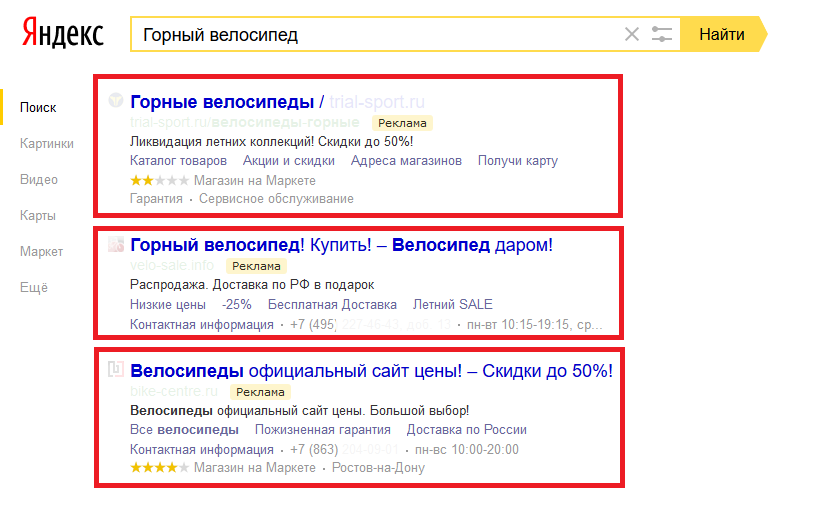Click the Найти search button
The height and width of the screenshot is (511, 837).
(723, 34)
